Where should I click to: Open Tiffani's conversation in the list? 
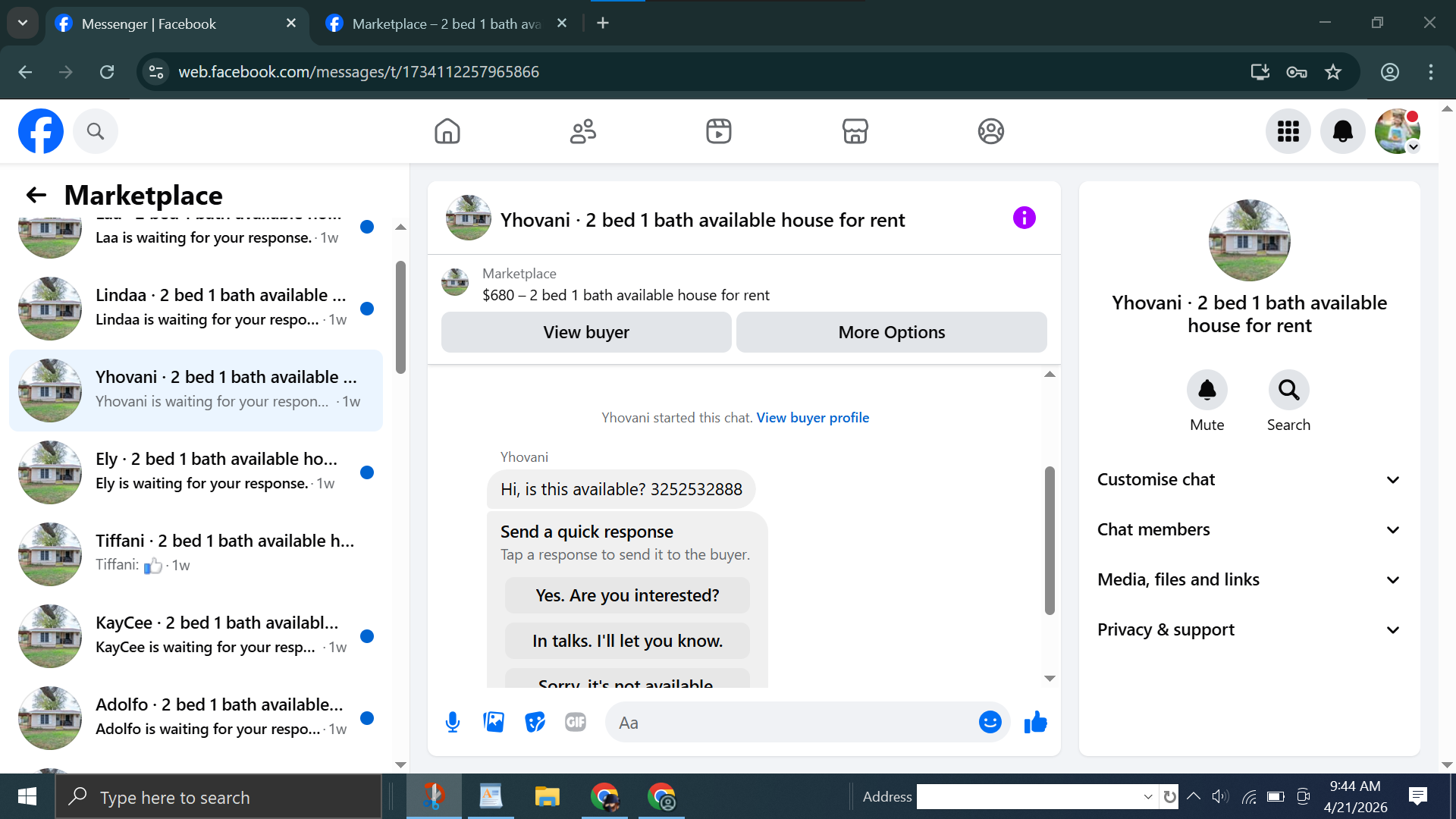tap(197, 554)
